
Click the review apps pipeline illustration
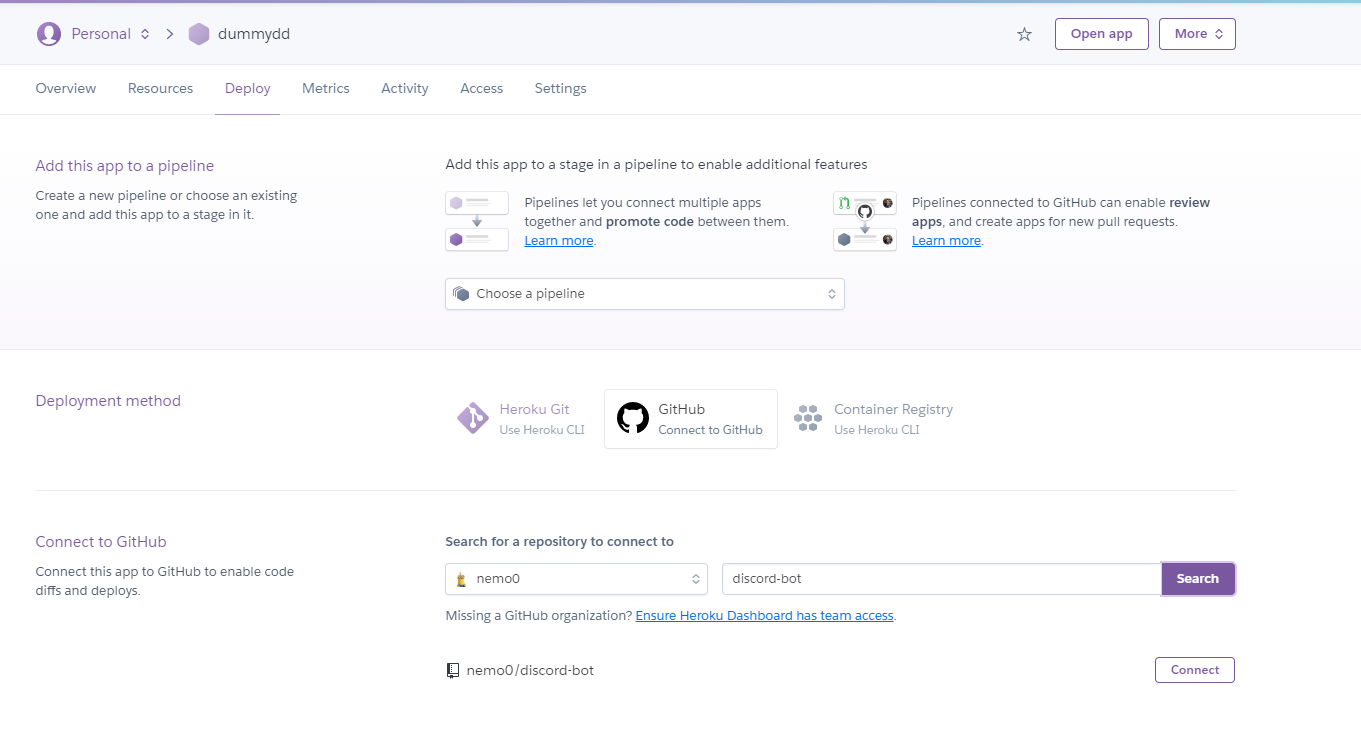(865, 221)
